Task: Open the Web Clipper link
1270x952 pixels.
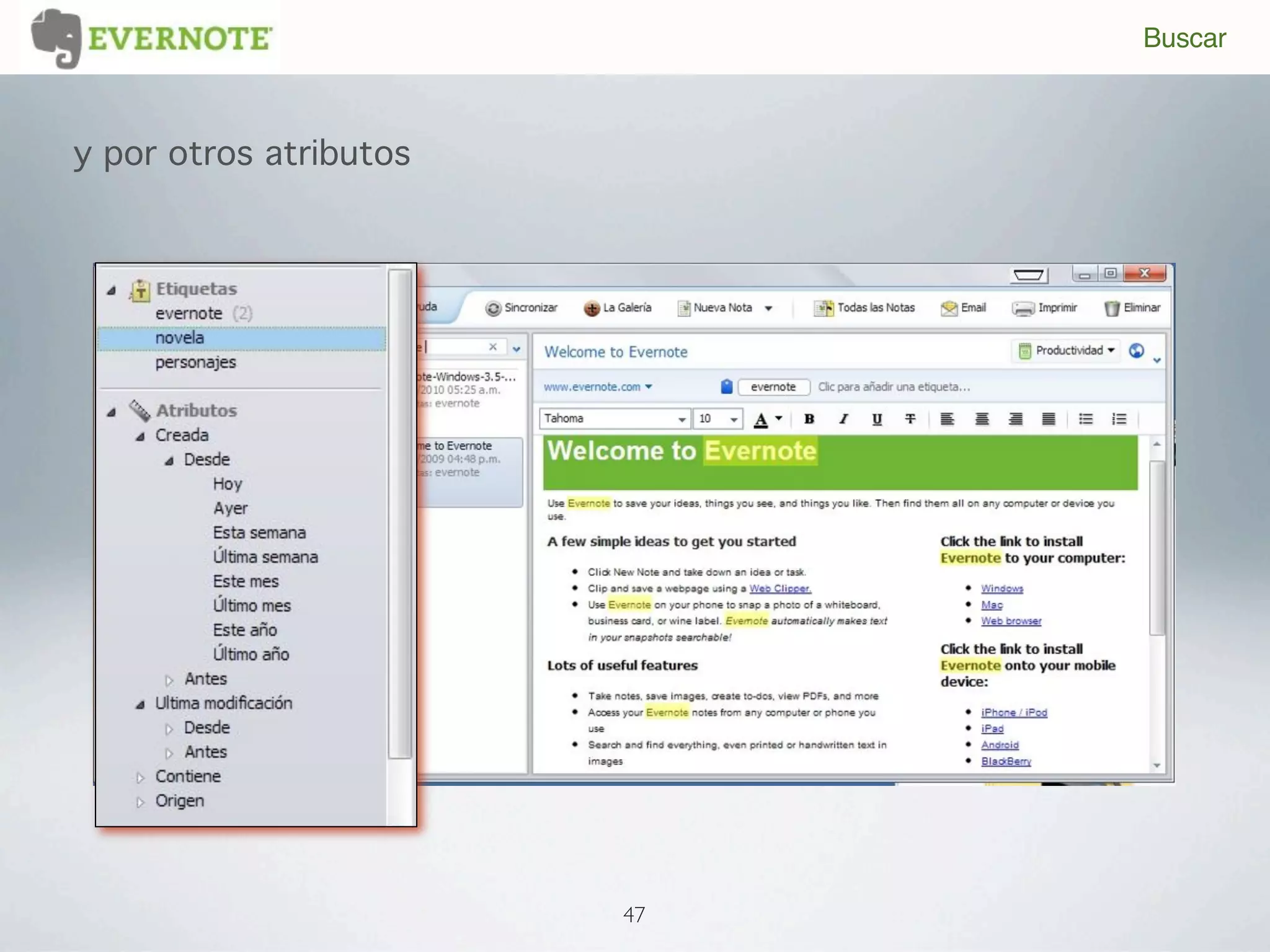Action: [779, 589]
